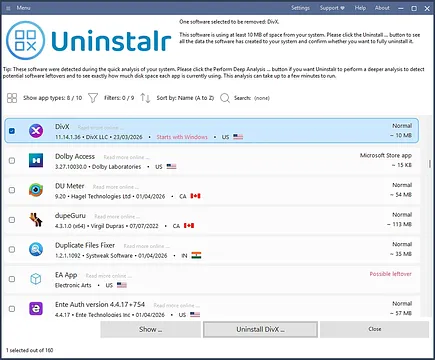Click the Close button

pos(374,329)
